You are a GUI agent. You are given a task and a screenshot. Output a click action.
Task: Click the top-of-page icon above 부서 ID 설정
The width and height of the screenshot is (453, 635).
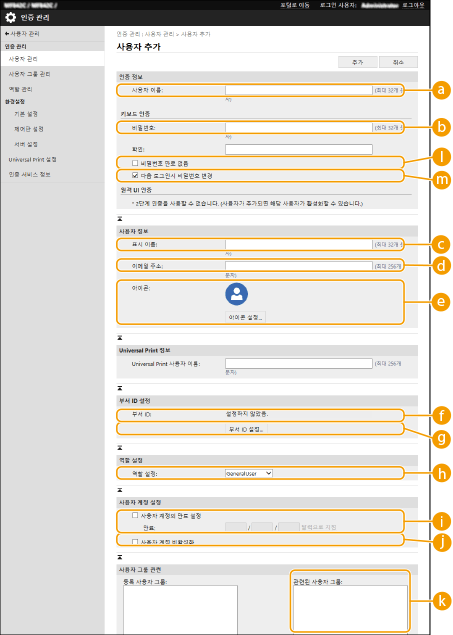point(120,388)
